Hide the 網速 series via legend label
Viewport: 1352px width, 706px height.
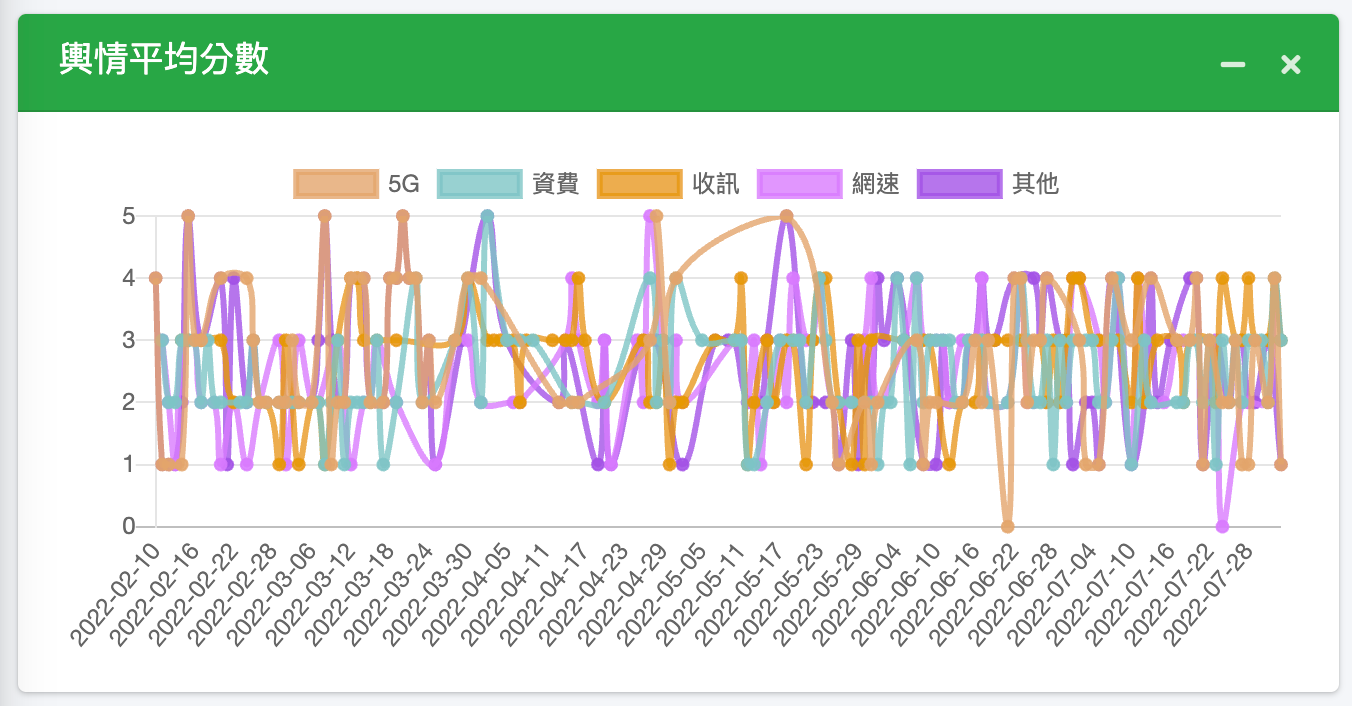tap(876, 184)
